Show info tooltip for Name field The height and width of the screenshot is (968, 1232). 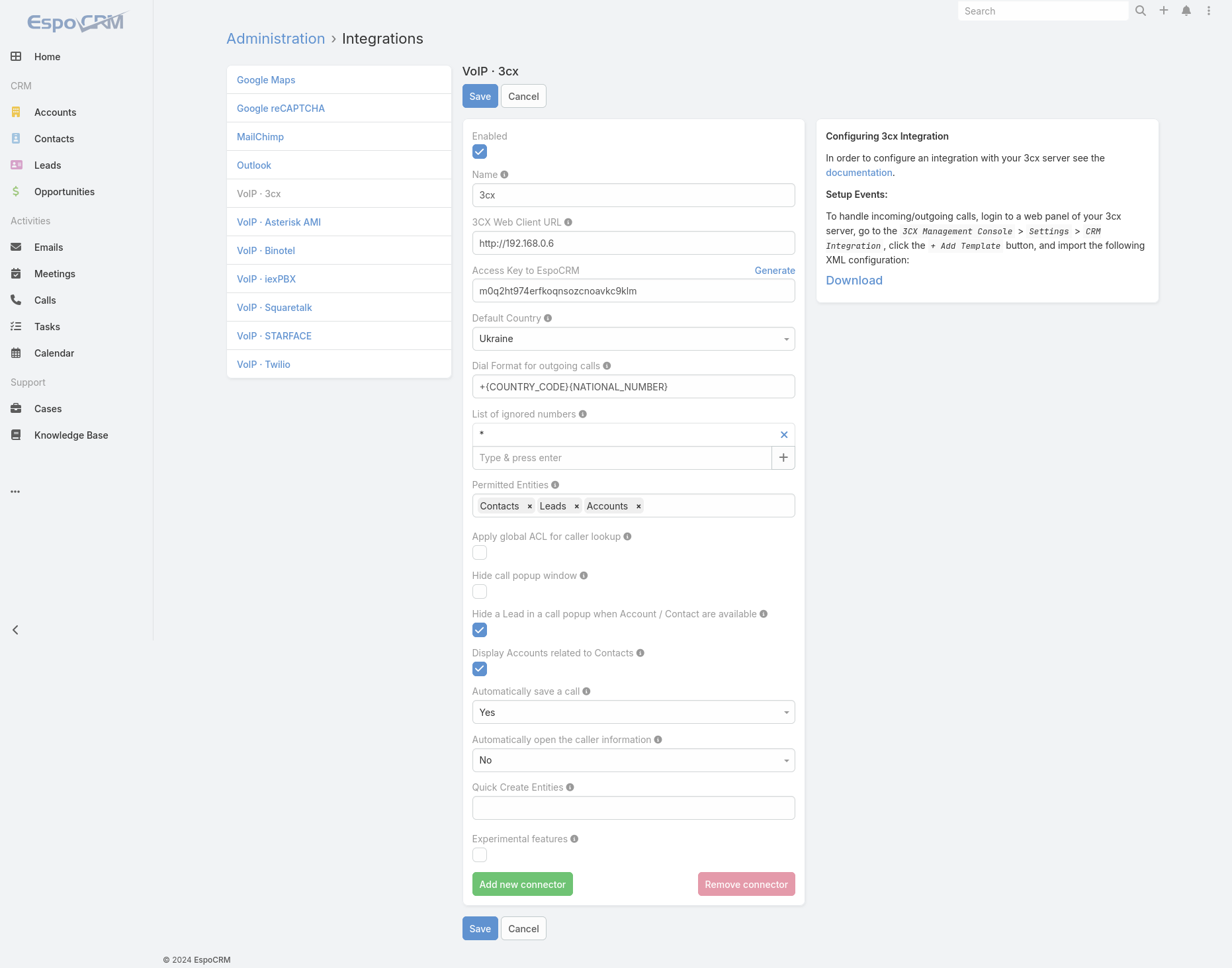pyautogui.click(x=504, y=175)
